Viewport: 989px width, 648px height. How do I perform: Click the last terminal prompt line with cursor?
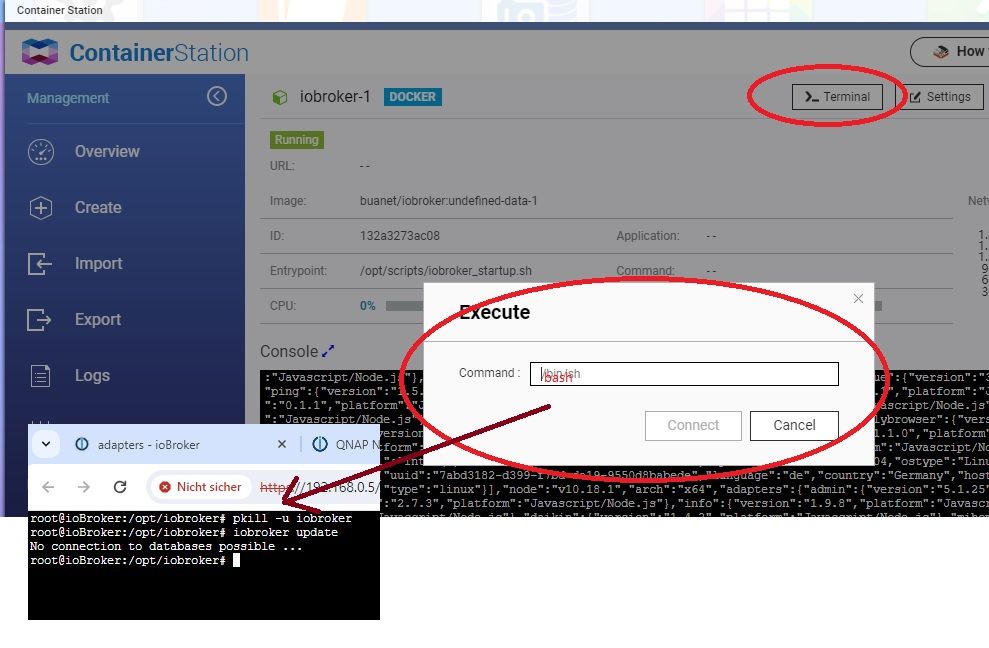[x=135, y=560]
